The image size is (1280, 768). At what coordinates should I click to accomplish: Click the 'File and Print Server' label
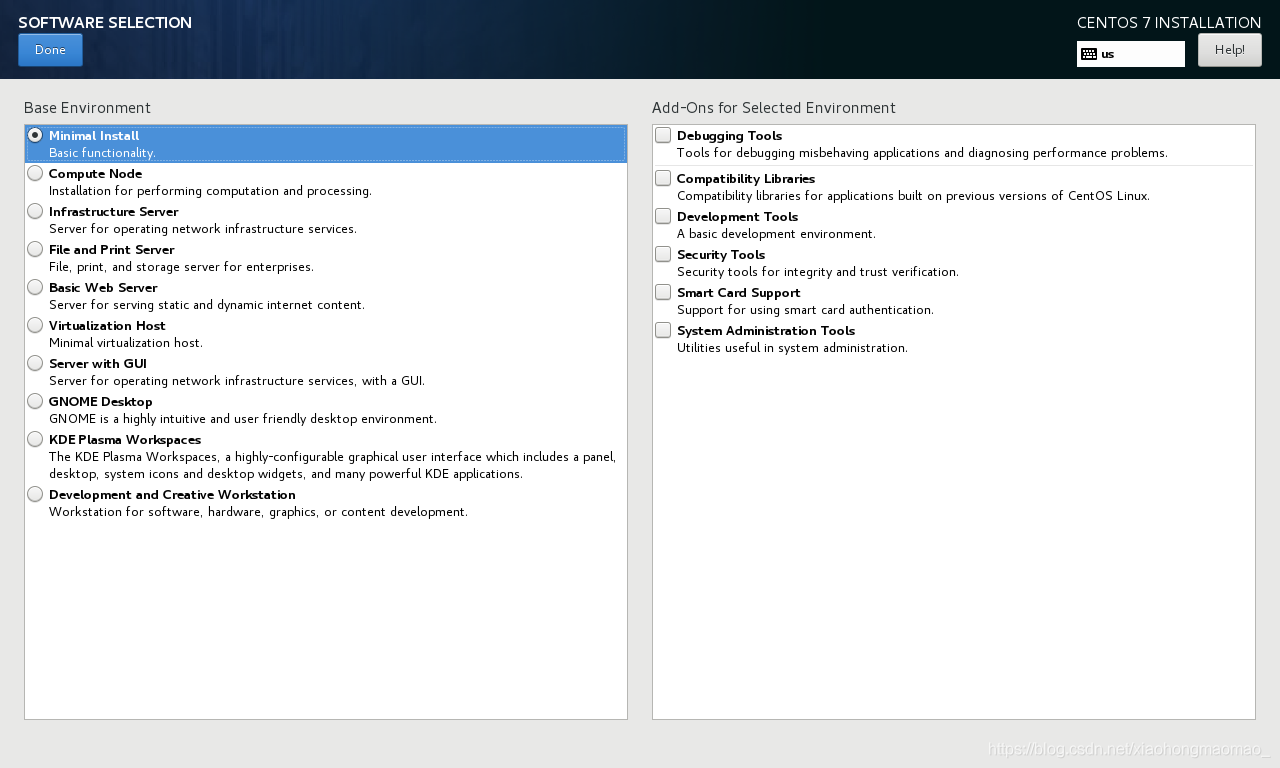tap(112, 250)
